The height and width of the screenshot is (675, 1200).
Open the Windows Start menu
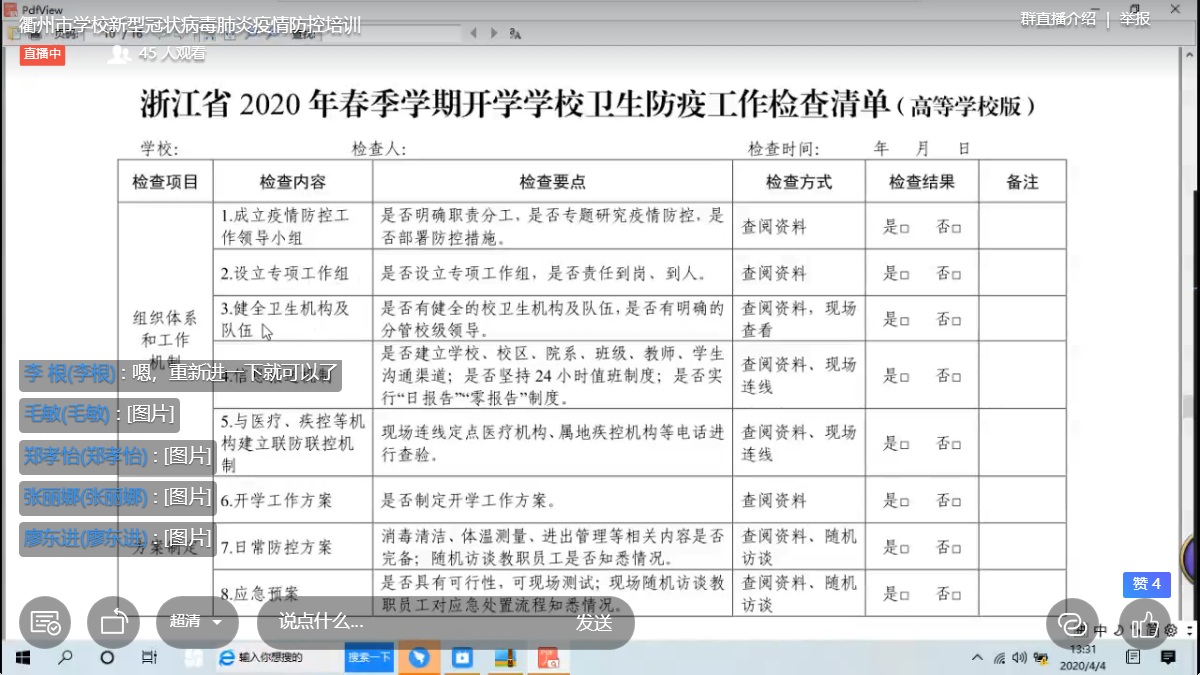(21, 658)
